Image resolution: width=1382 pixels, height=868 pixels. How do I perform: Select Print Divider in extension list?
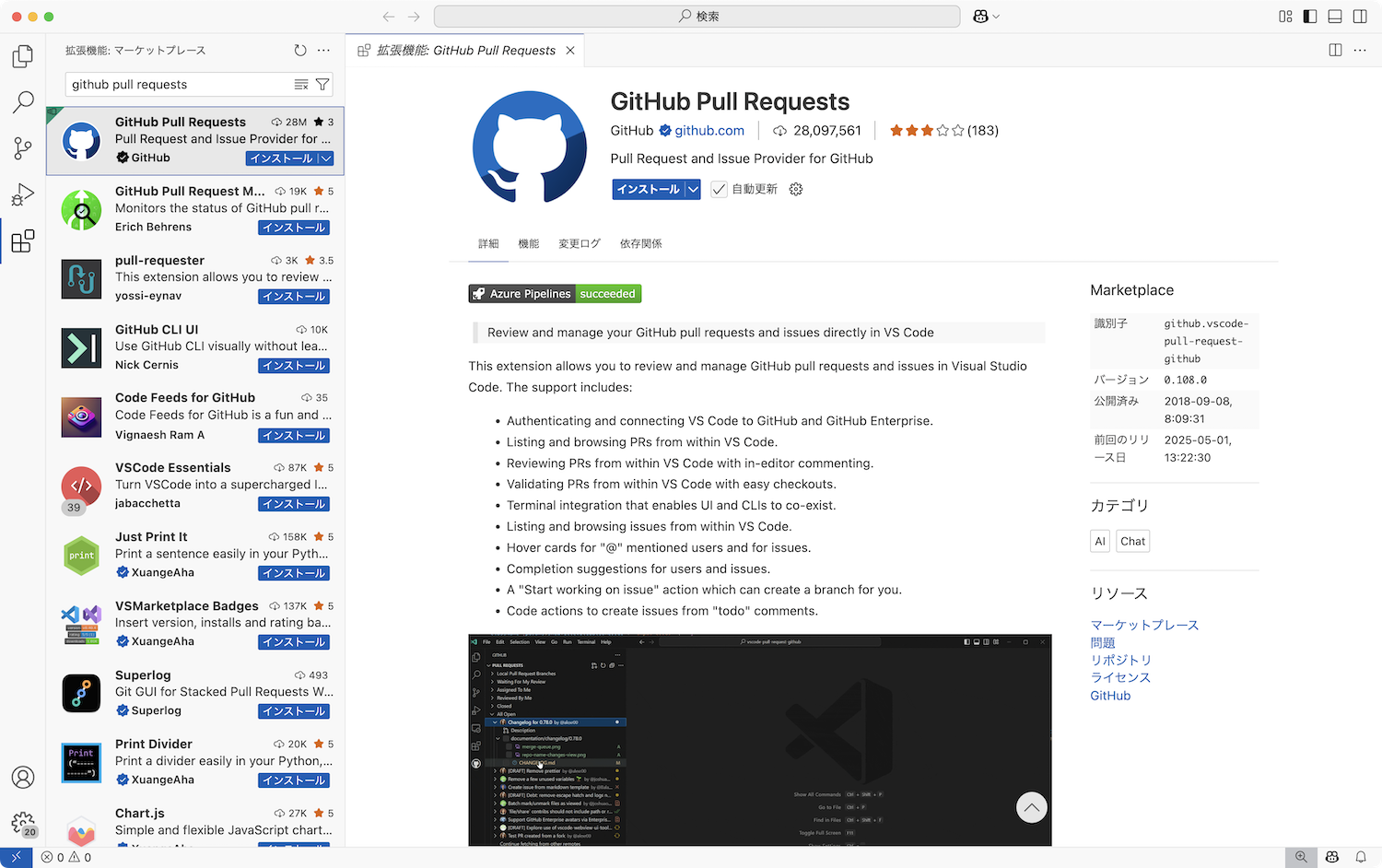click(x=195, y=762)
